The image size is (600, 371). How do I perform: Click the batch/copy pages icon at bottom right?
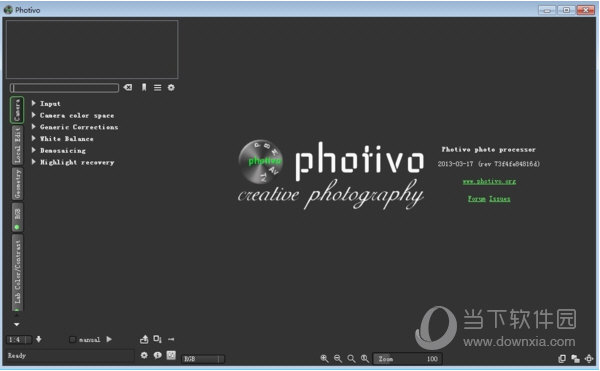coord(562,359)
